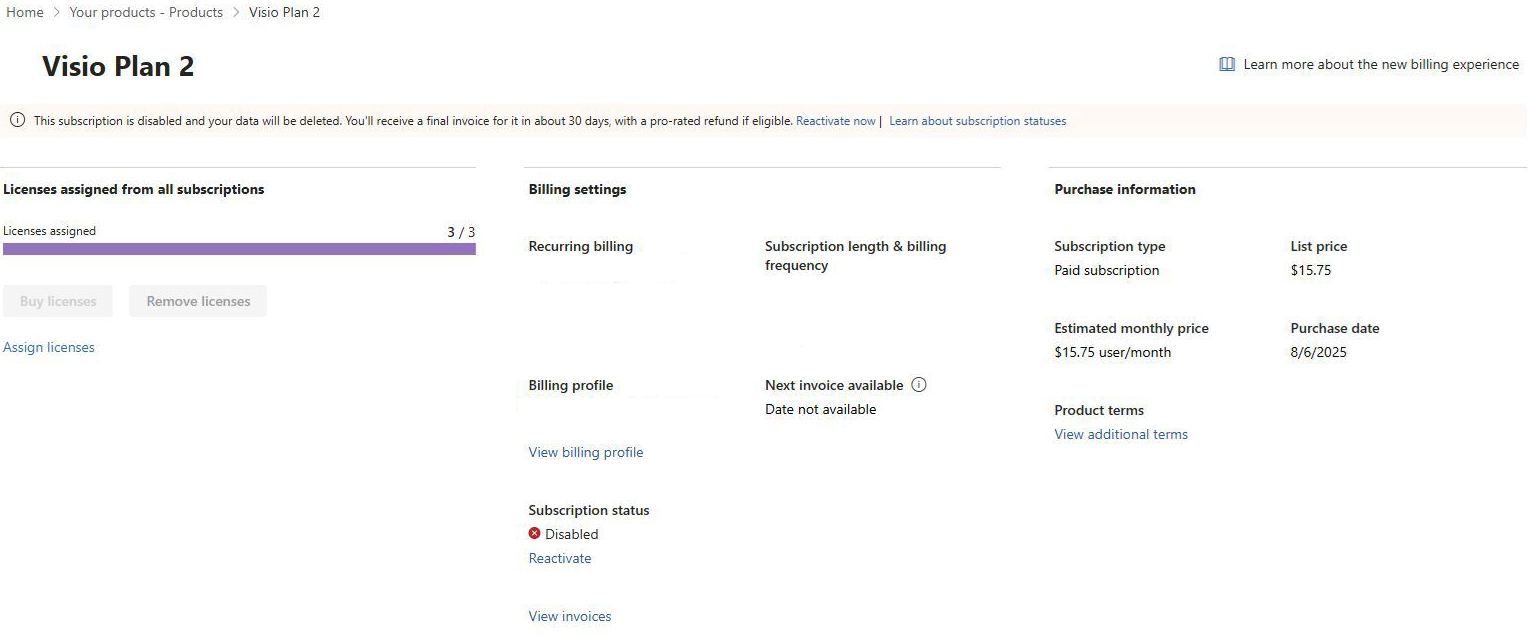
Task: Click the Billing settings heading
Action: [578, 190]
